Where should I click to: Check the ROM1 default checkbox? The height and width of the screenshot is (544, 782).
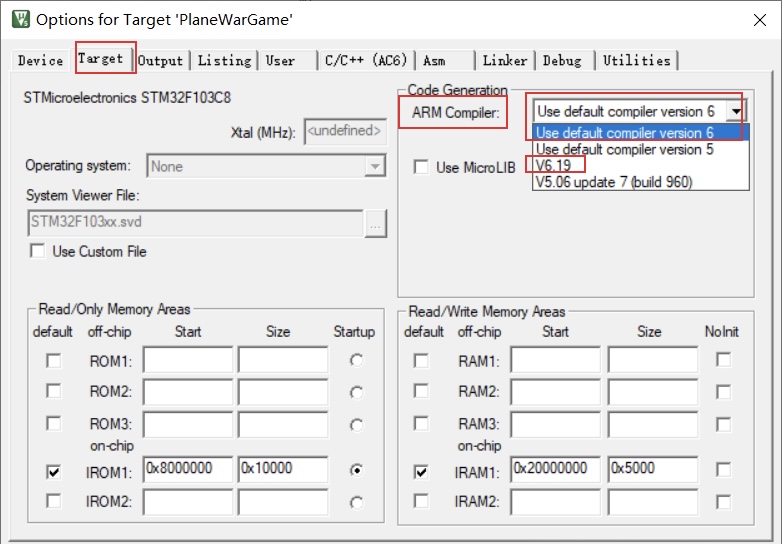(x=53, y=361)
